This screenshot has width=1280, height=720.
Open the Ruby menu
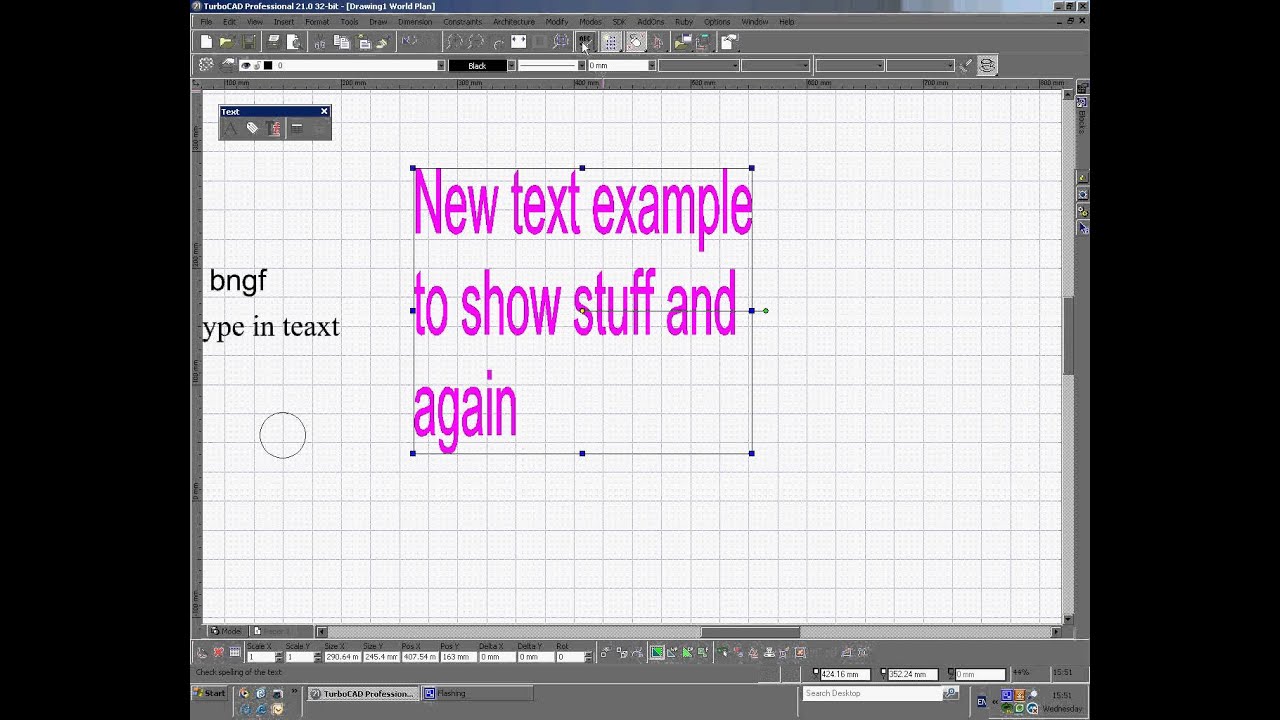684,21
